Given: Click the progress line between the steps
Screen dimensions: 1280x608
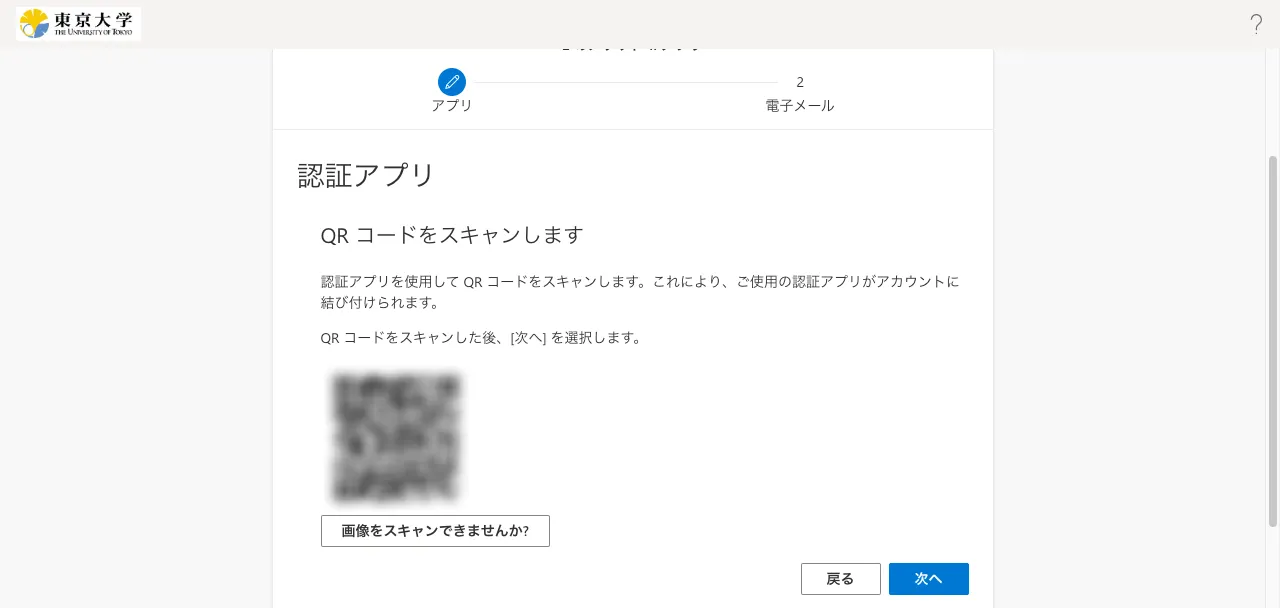Looking at the screenshot, I should [x=626, y=82].
